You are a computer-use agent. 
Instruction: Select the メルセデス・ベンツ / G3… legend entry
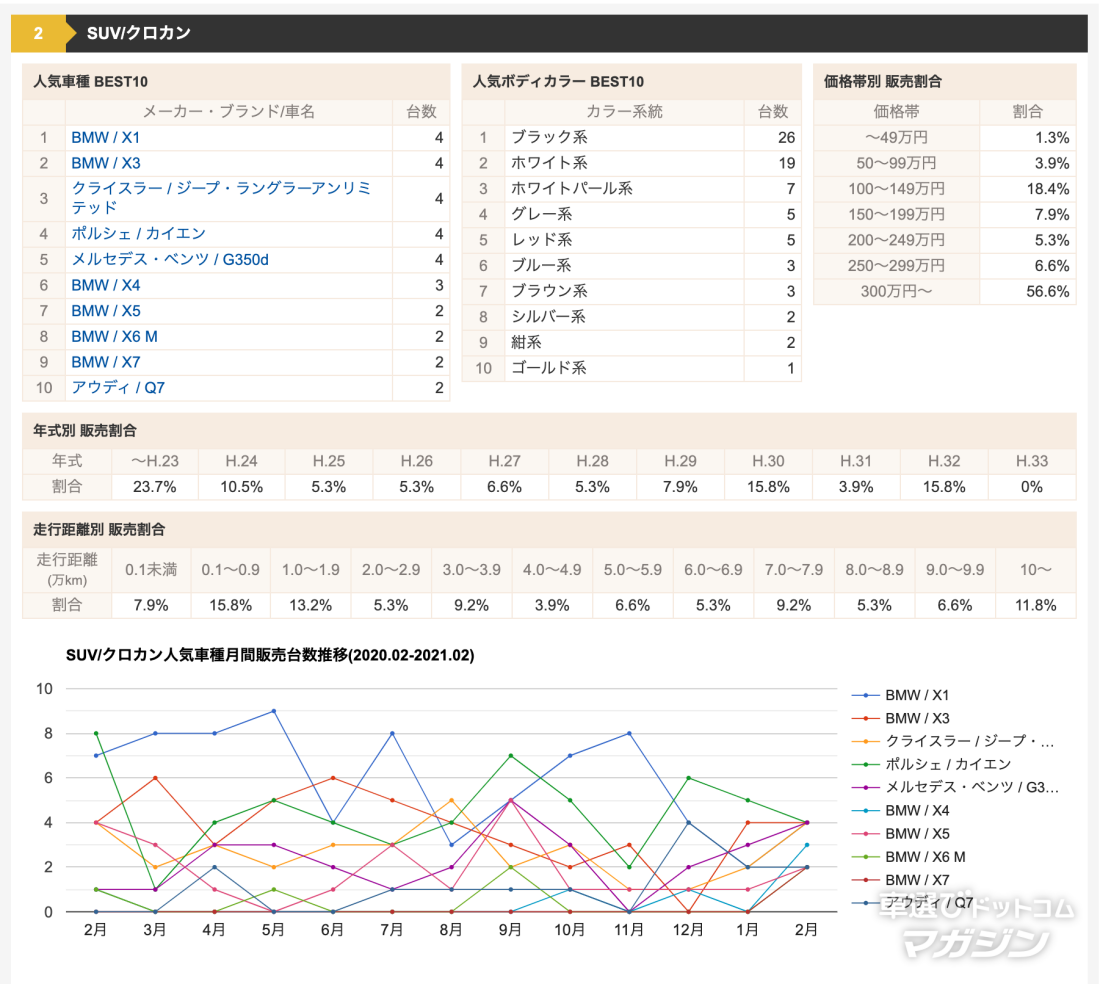[955, 787]
